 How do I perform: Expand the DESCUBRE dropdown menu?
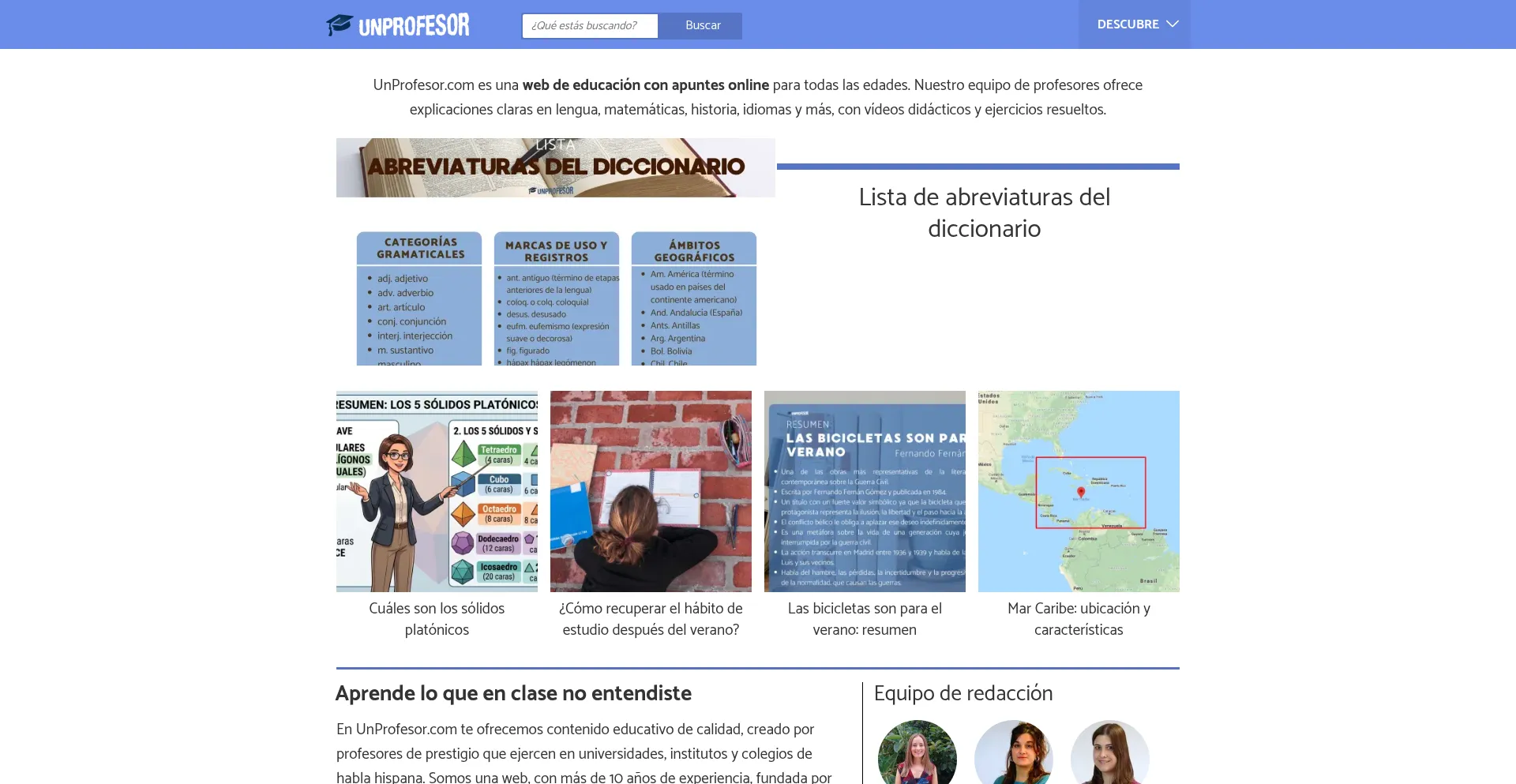point(1135,24)
